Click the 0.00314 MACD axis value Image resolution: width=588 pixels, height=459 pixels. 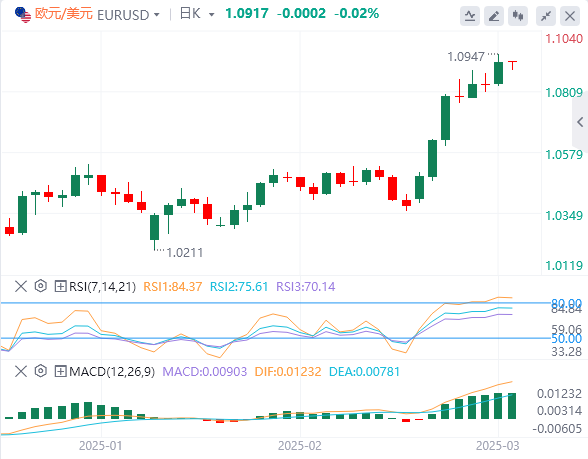pyautogui.click(x=559, y=411)
